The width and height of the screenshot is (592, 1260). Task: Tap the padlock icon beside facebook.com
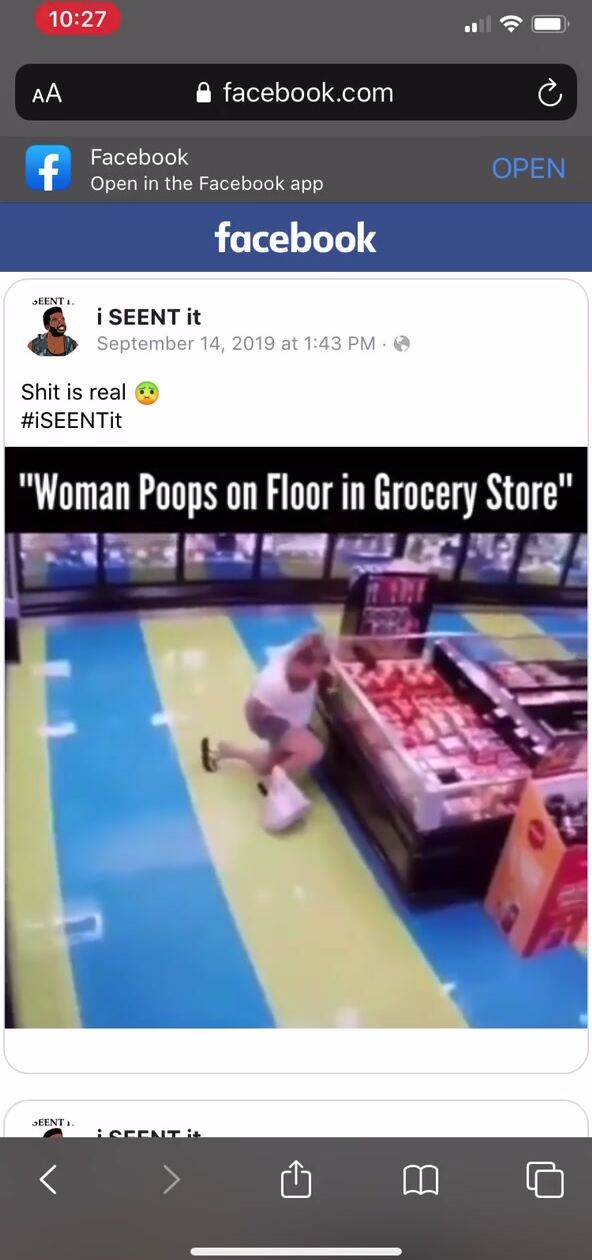click(204, 93)
